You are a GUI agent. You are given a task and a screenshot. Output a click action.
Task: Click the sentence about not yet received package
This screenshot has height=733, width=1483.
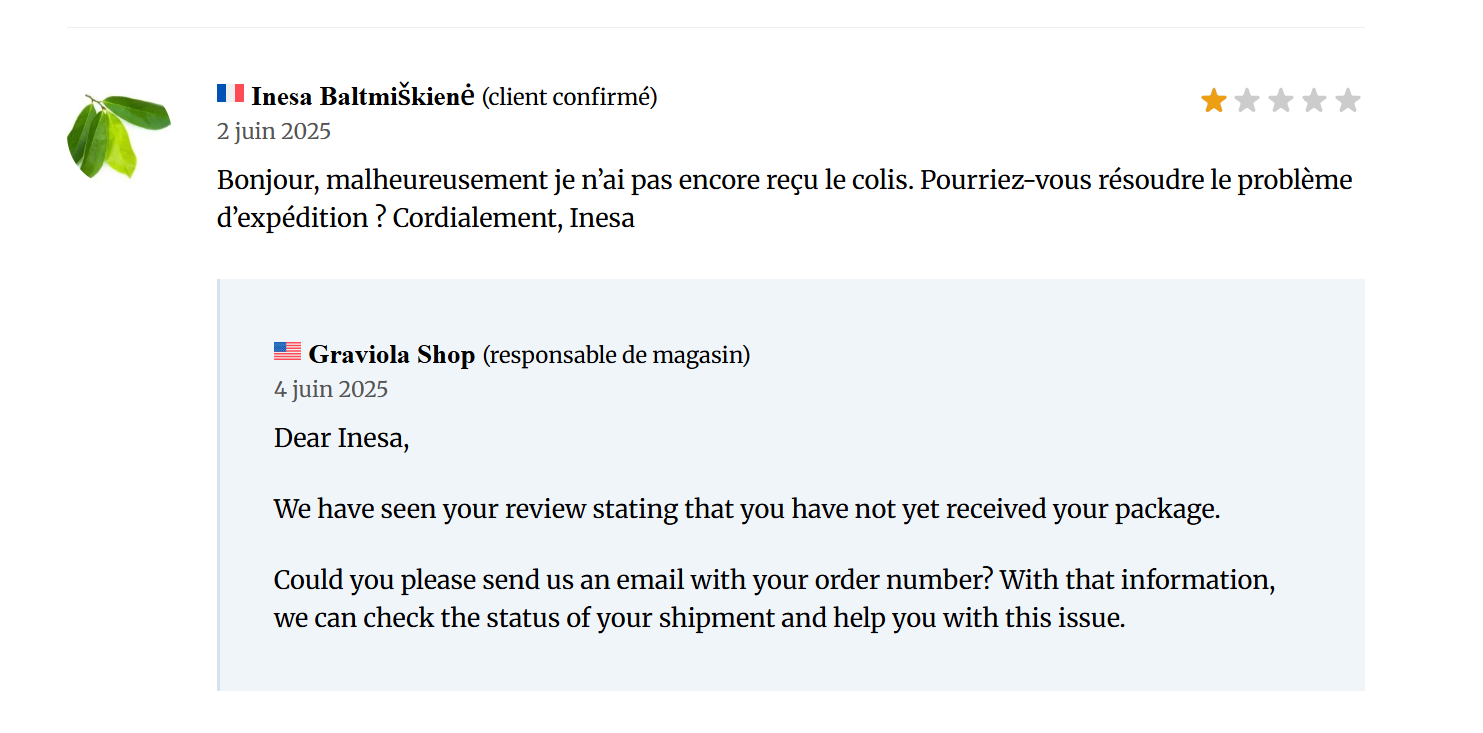(x=747, y=509)
